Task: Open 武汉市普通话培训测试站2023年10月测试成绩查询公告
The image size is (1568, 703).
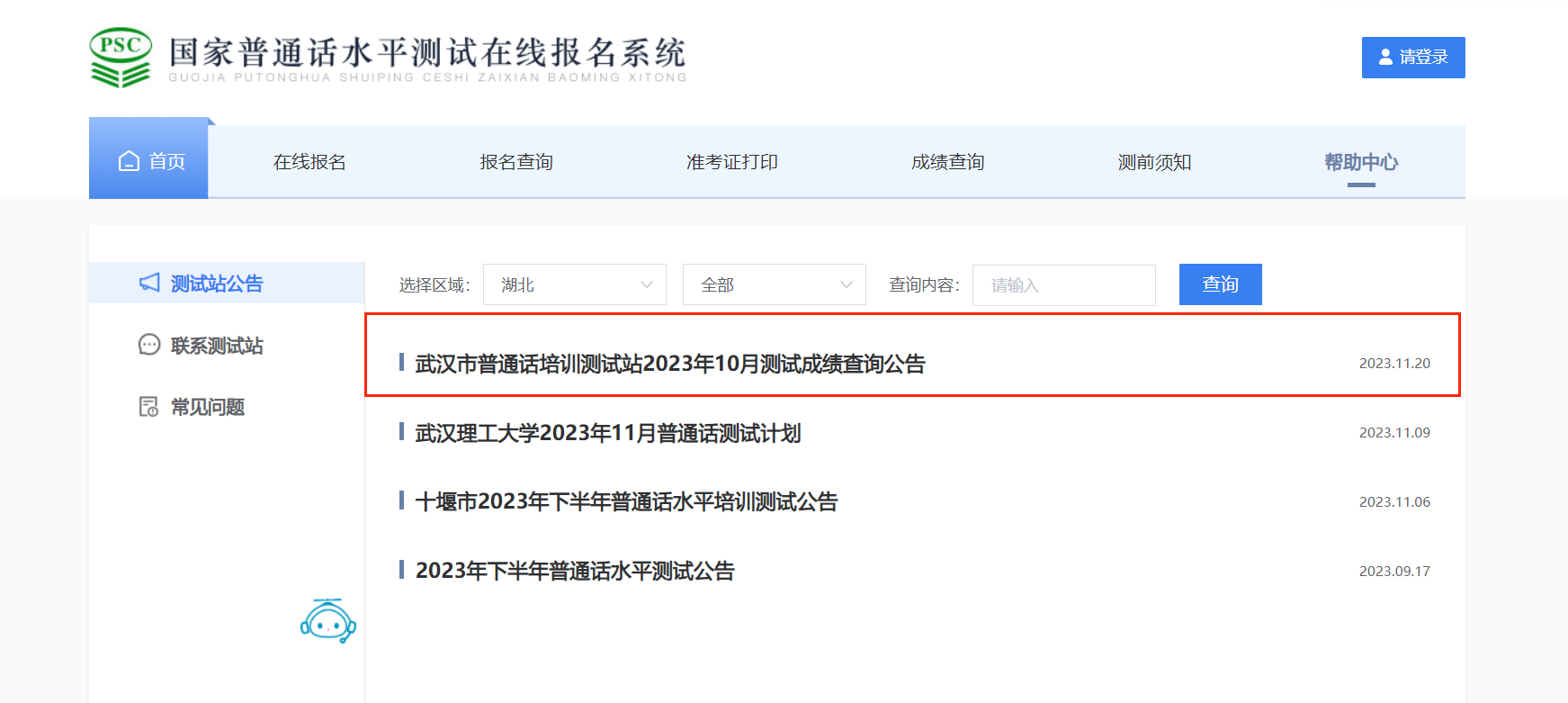Action: tap(670, 364)
